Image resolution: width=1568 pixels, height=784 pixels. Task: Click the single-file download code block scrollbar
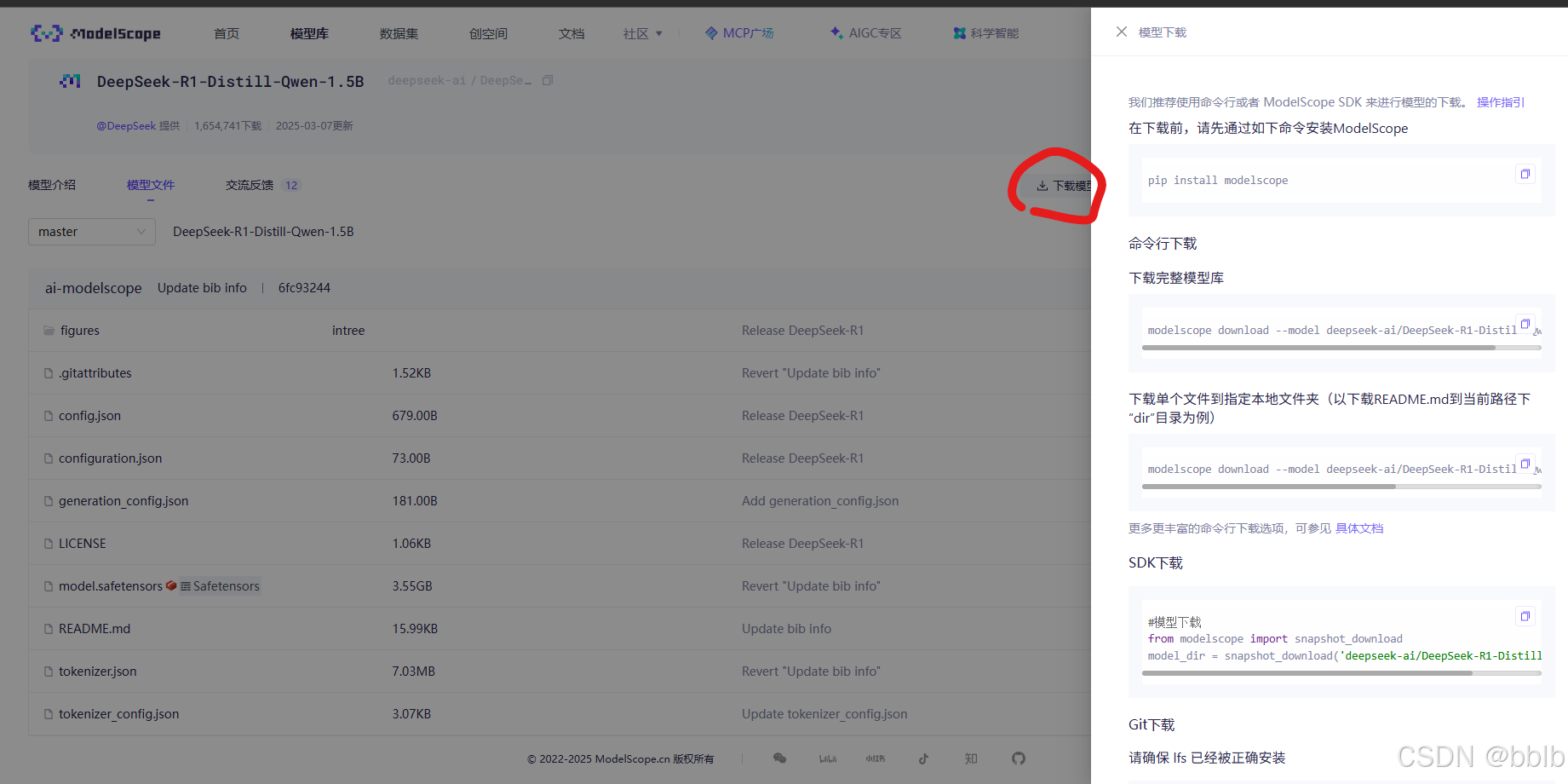click(x=1269, y=487)
